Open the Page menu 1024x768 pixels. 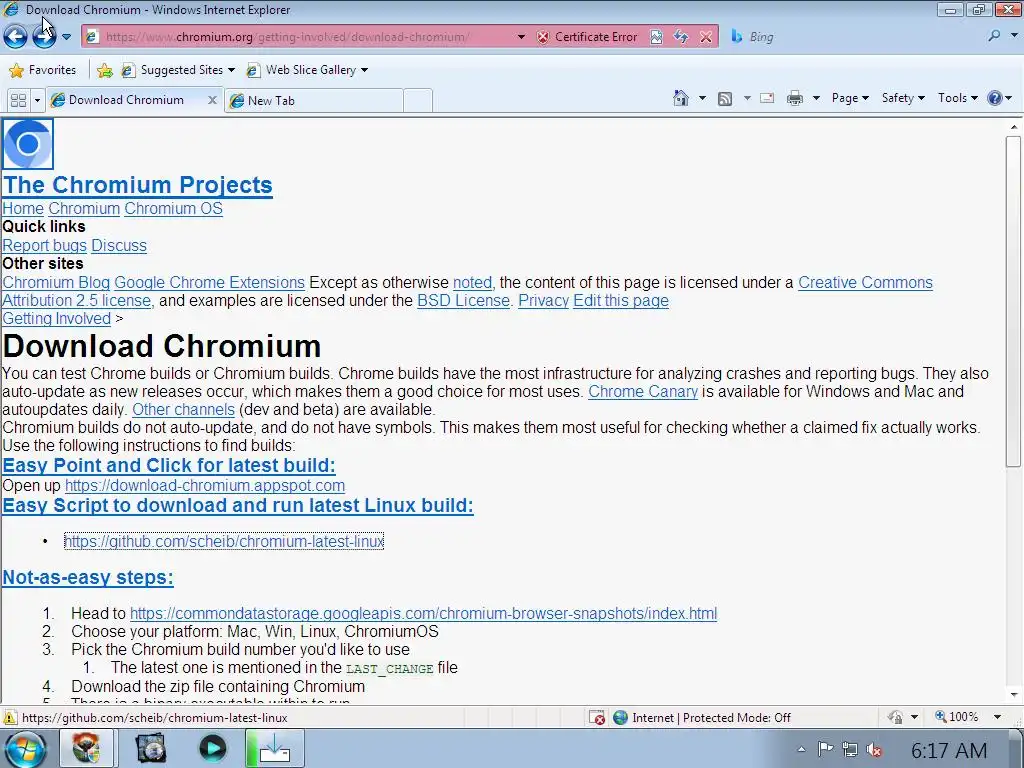pyautogui.click(x=850, y=98)
